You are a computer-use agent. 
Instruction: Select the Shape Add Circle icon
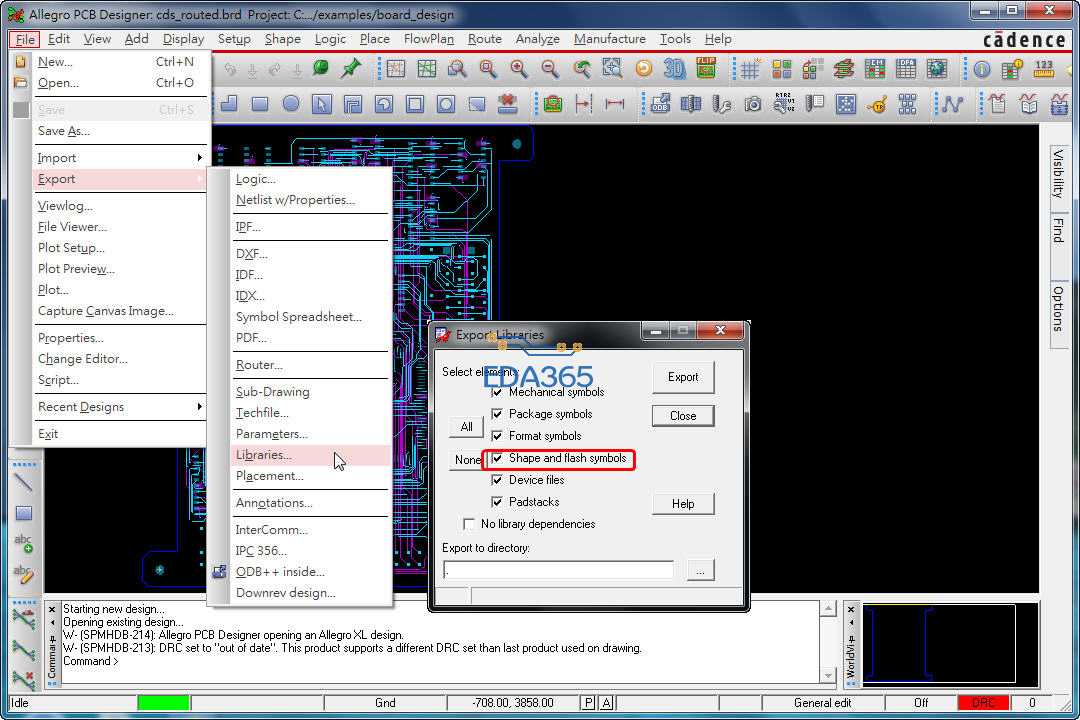(x=291, y=104)
